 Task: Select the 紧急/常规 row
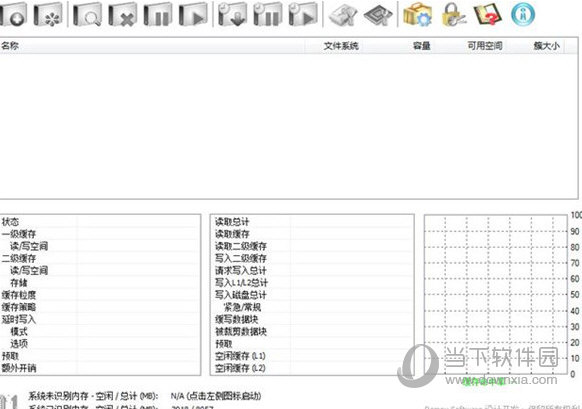click(313, 307)
